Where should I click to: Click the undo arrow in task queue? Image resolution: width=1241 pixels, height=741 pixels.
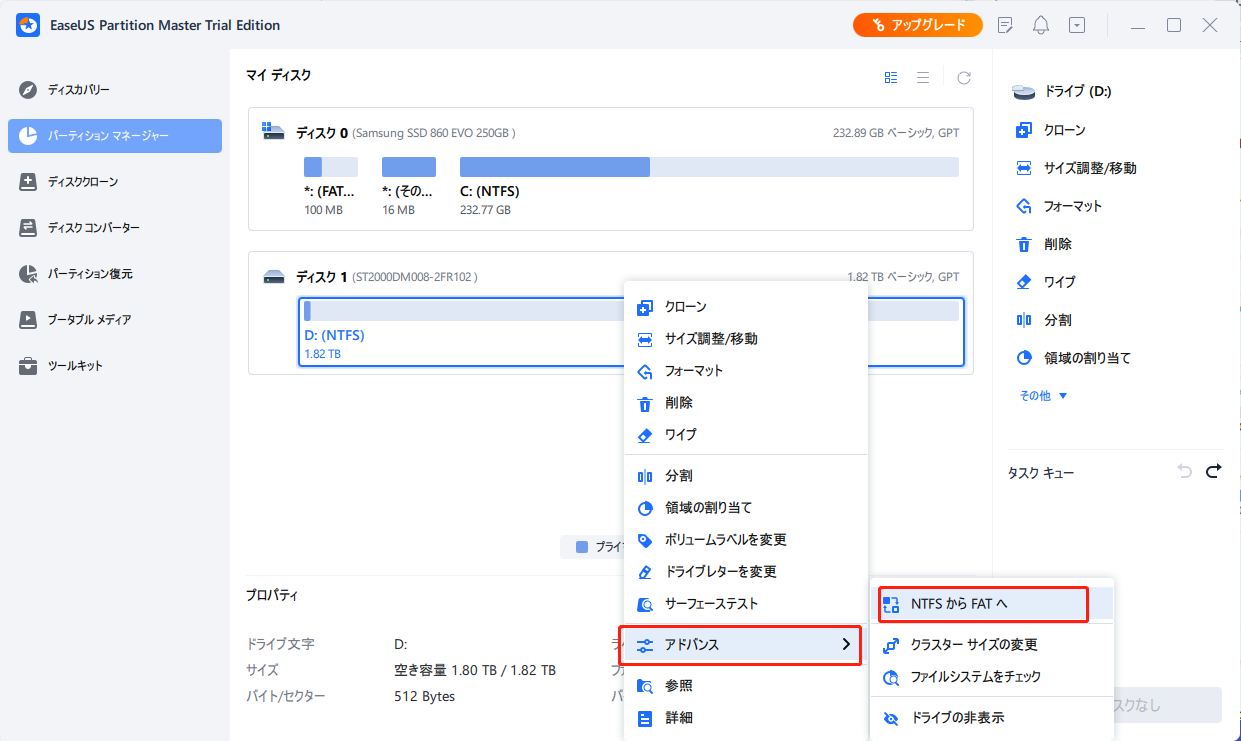(1185, 471)
